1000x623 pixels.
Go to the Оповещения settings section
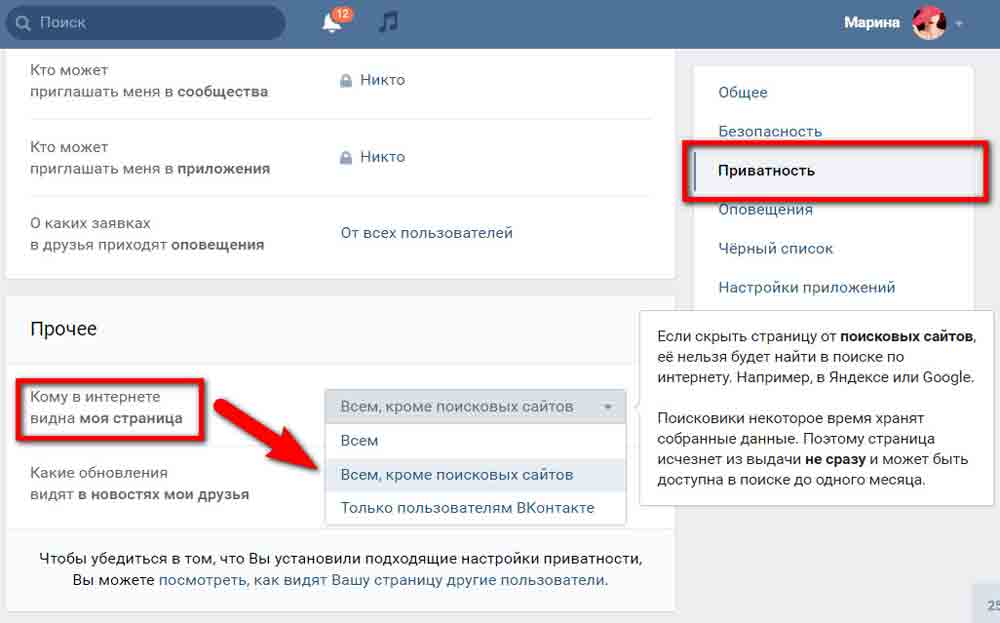(765, 209)
